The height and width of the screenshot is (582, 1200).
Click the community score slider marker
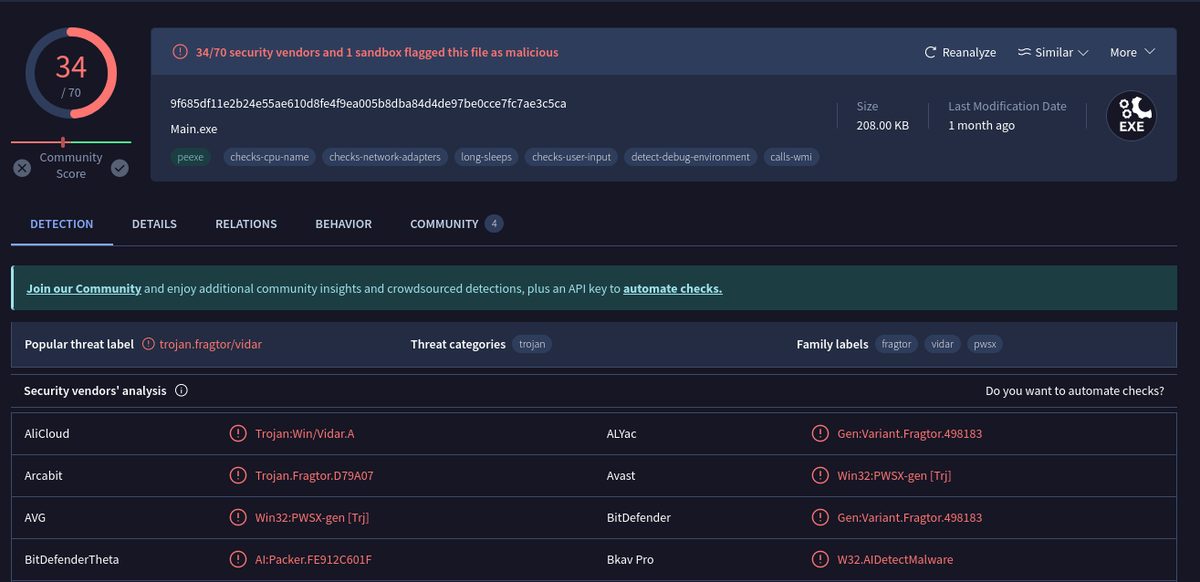coord(63,142)
